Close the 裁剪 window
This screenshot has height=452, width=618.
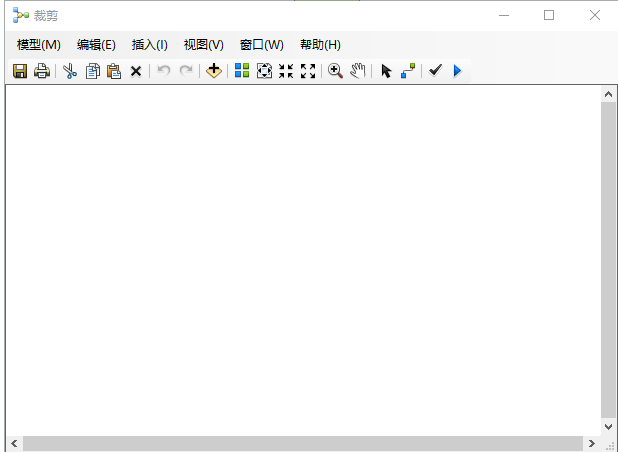pyautogui.click(x=594, y=15)
